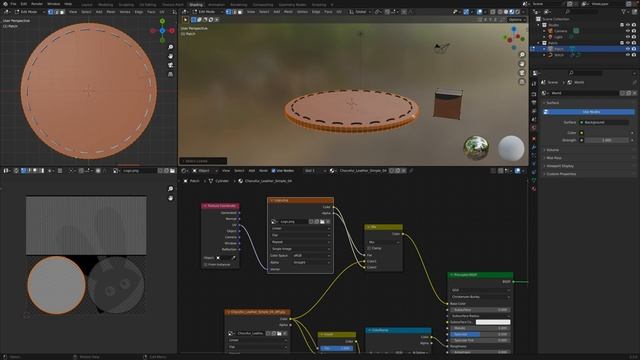Open the Window menu
640x360 pixels.
[53, 4]
